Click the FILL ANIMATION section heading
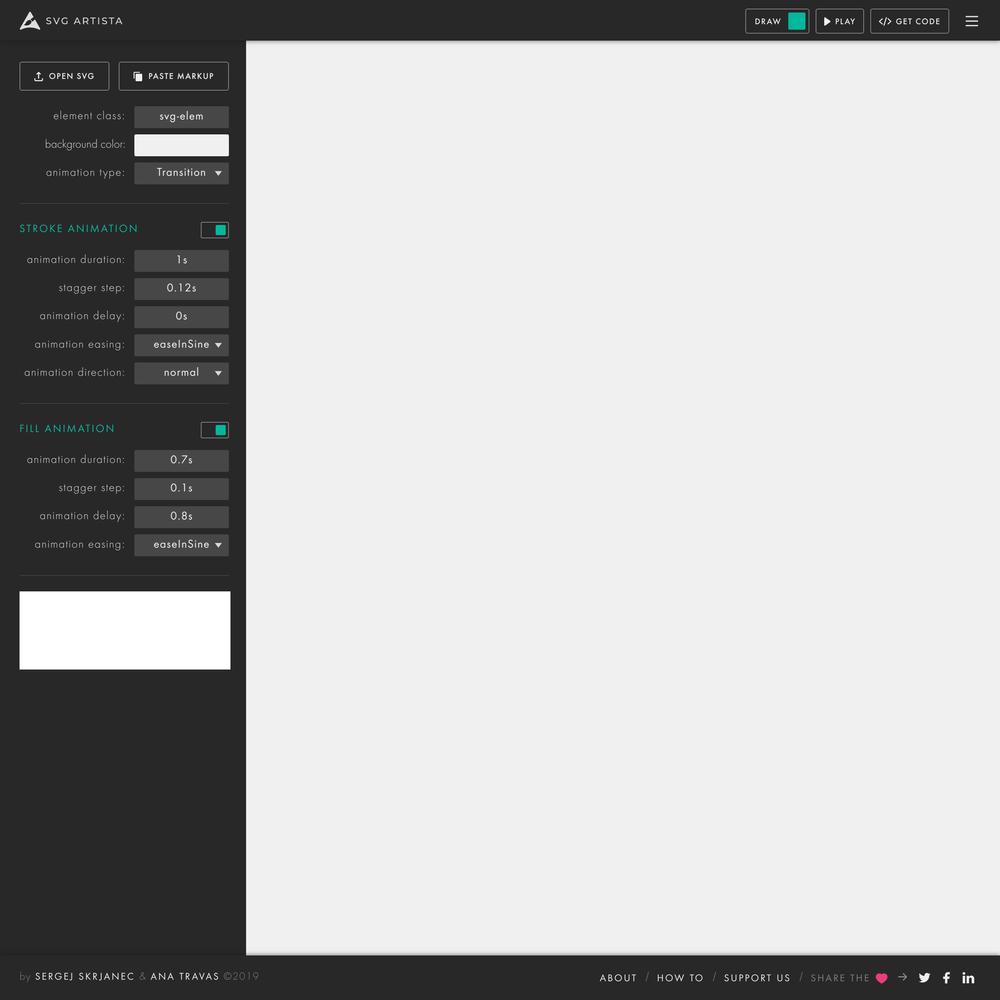This screenshot has height=1000, width=1000. point(67,429)
